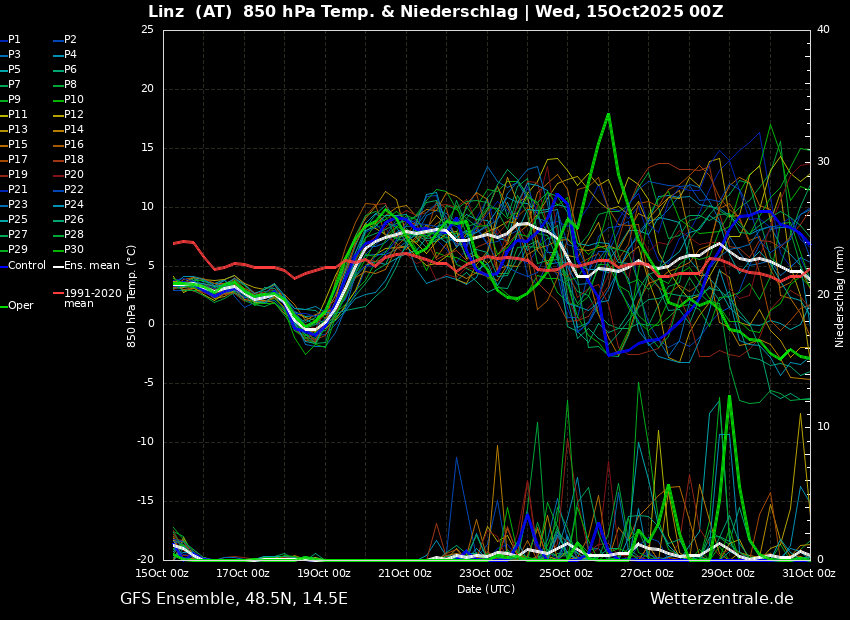850x620 pixels.
Task: Click the Control legend entry
Action: [x=26, y=266]
